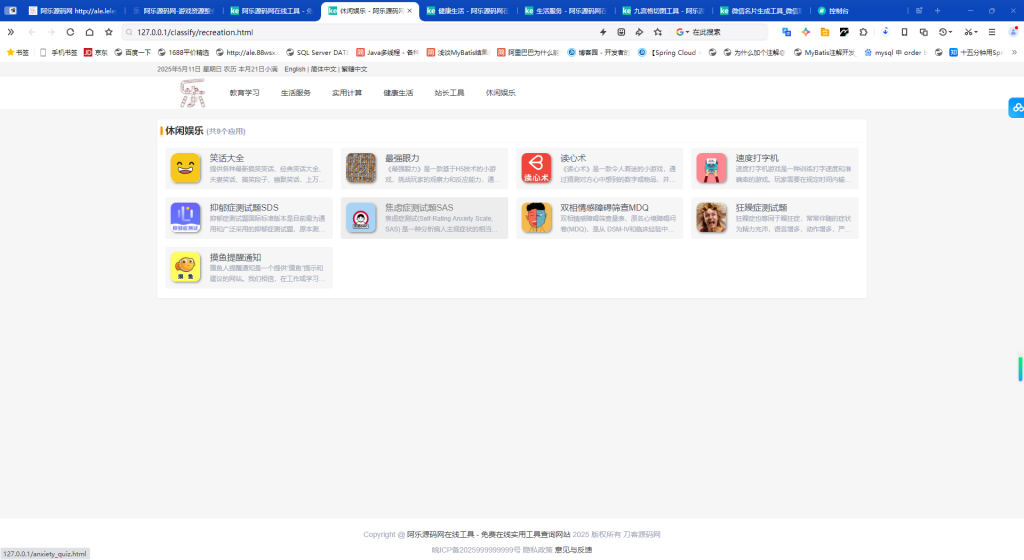The width and height of the screenshot is (1024, 560).
Task: Click the lightning speed-mode icon in address bar
Action: [x=603, y=32]
